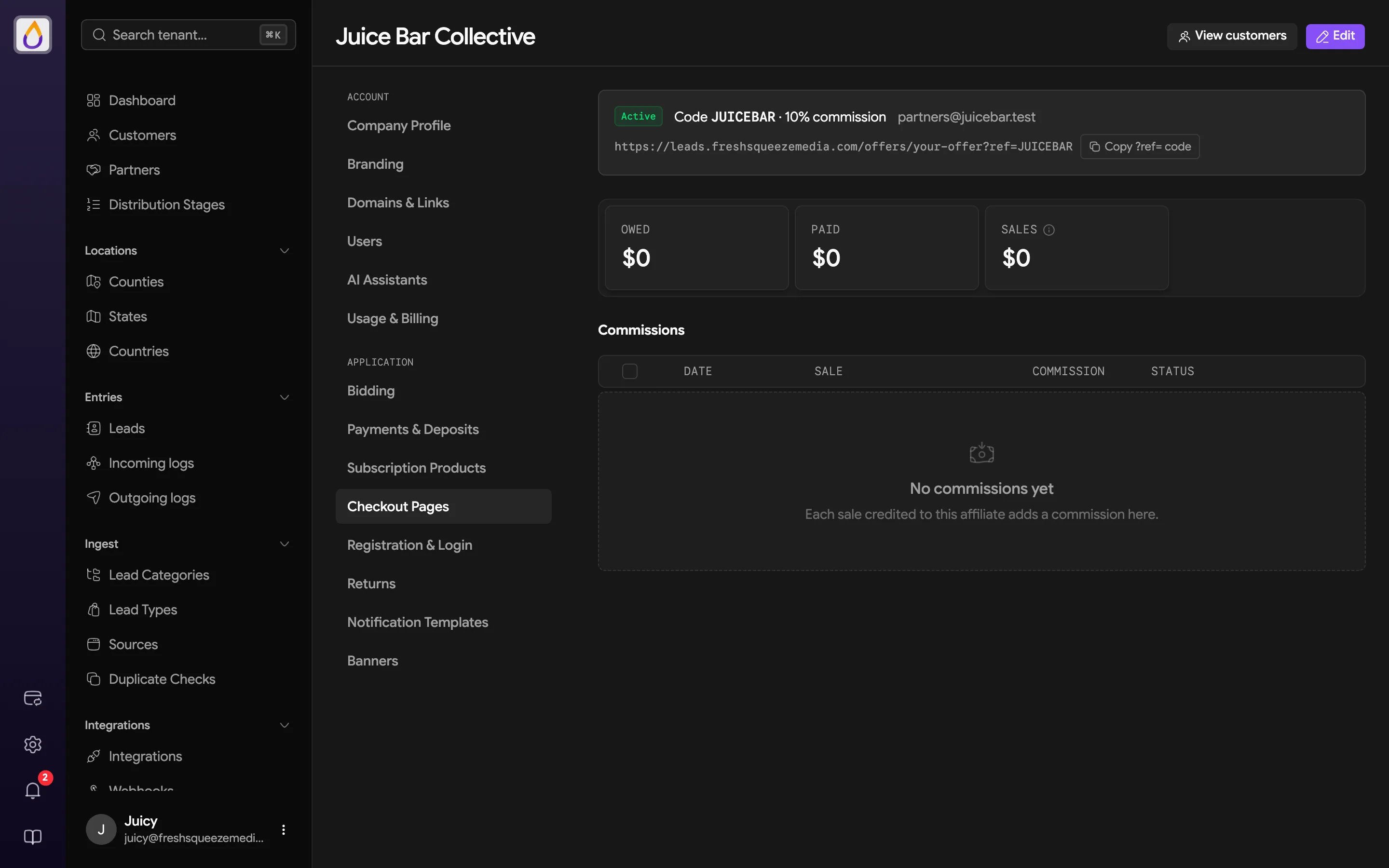Screen dimensions: 1389x868
Task: Click the Outgoing logs send icon
Action: [x=94, y=498]
